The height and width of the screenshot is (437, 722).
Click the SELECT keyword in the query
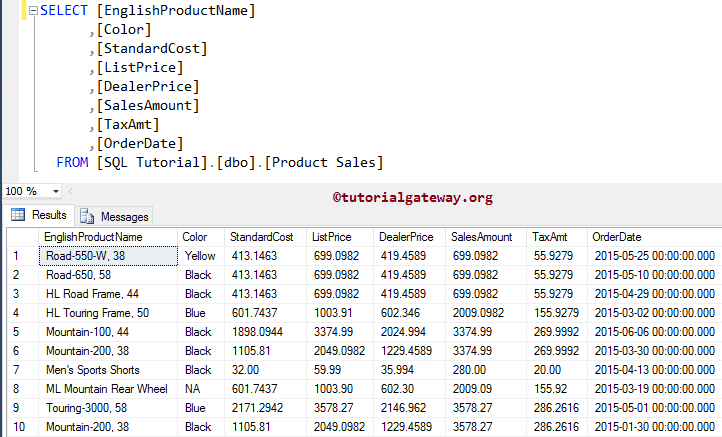(x=64, y=11)
